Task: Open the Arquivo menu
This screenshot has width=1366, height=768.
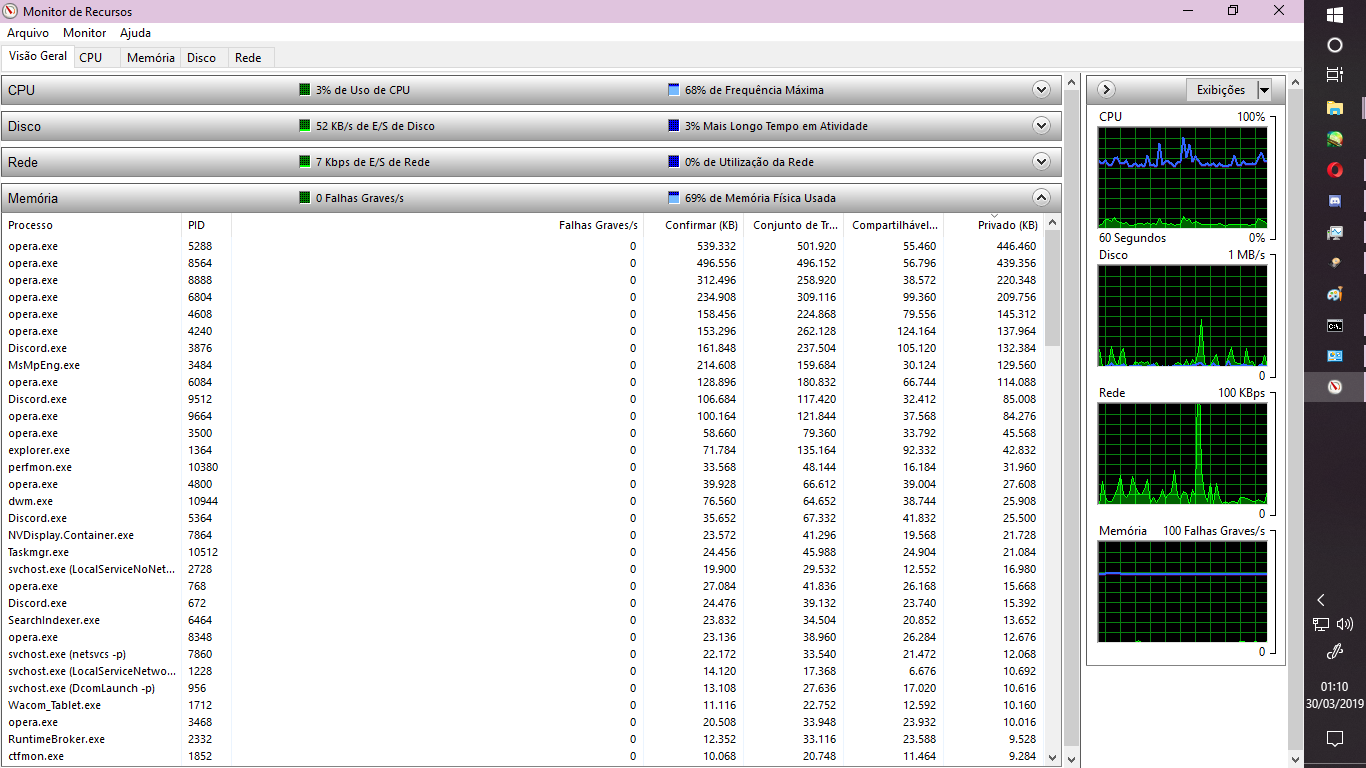Action: [x=28, y=33]
